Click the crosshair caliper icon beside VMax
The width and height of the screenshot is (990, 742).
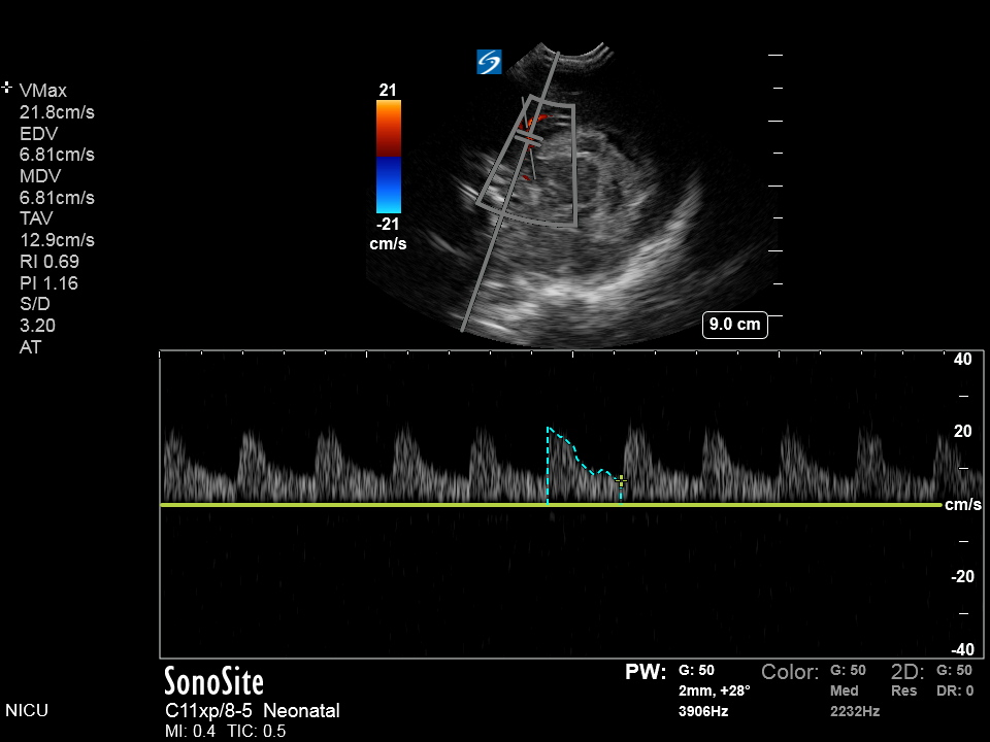tap(8, 88)
